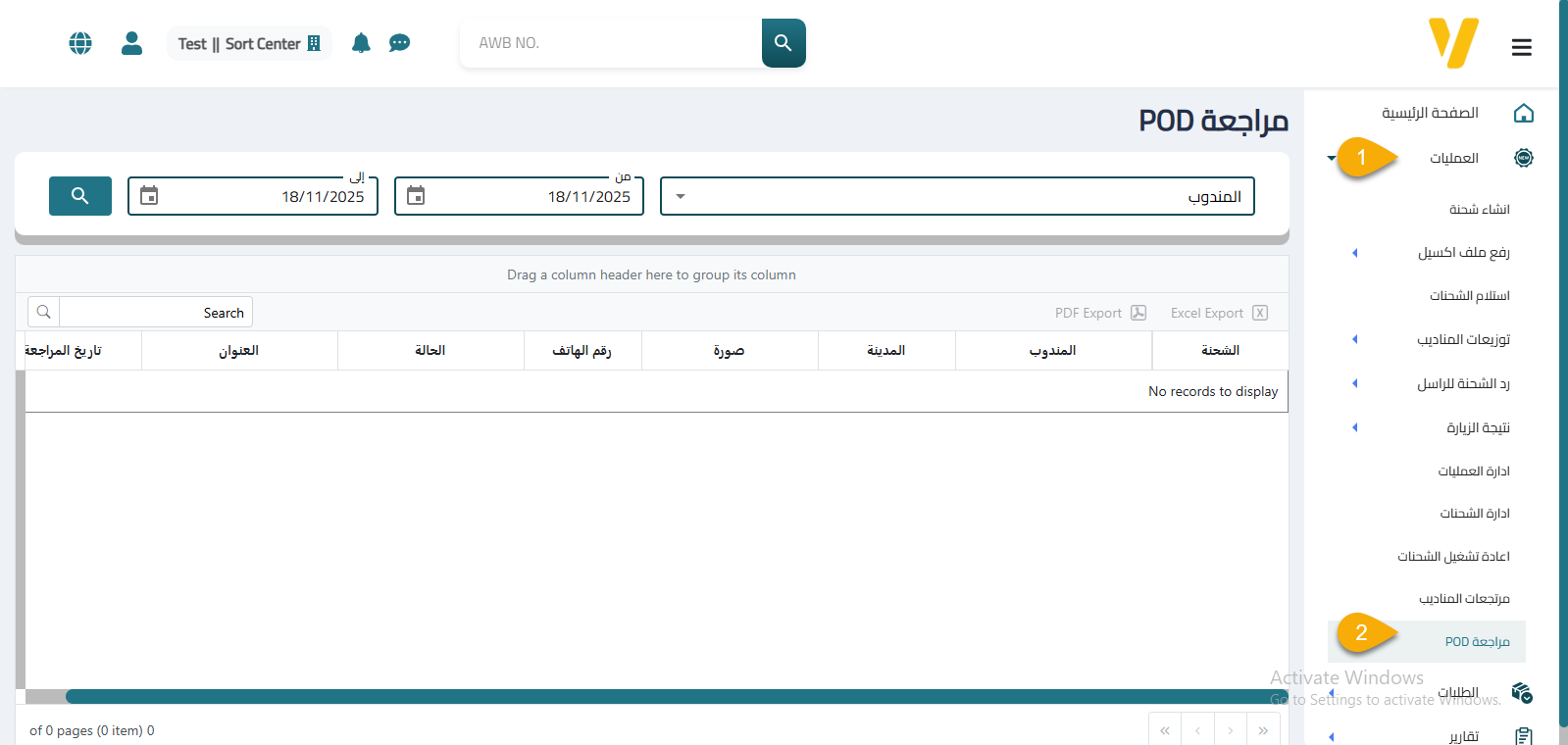Viewport: 1568px width, 745px height.
Task: Click Test || Sort Center branch button
Action: (248, 43)
